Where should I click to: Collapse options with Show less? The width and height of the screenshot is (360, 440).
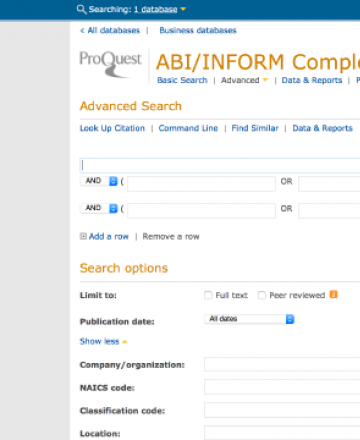(x=103, y=342)
